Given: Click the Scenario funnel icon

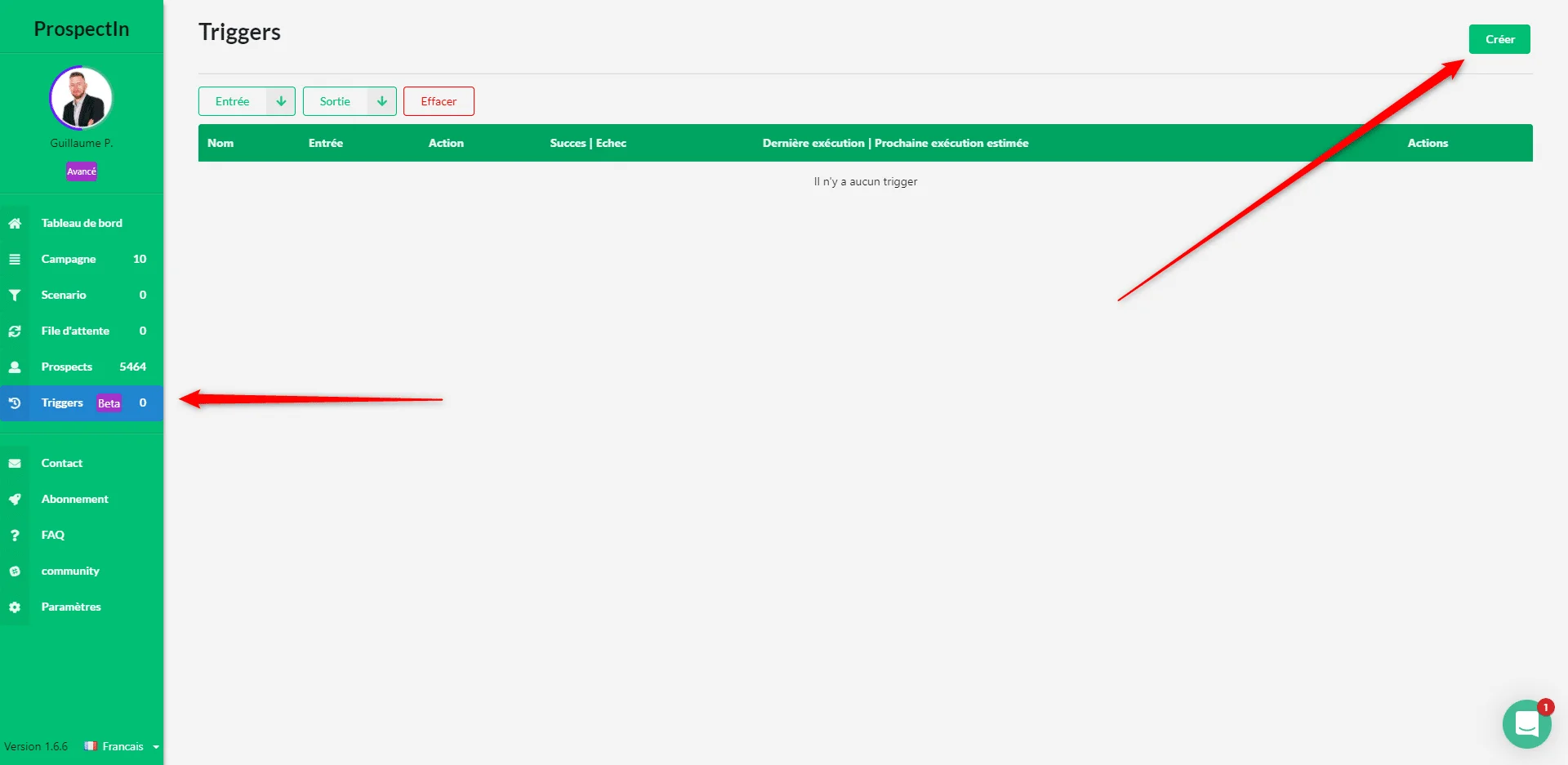Looking at the screenshot, I should 15,295.
